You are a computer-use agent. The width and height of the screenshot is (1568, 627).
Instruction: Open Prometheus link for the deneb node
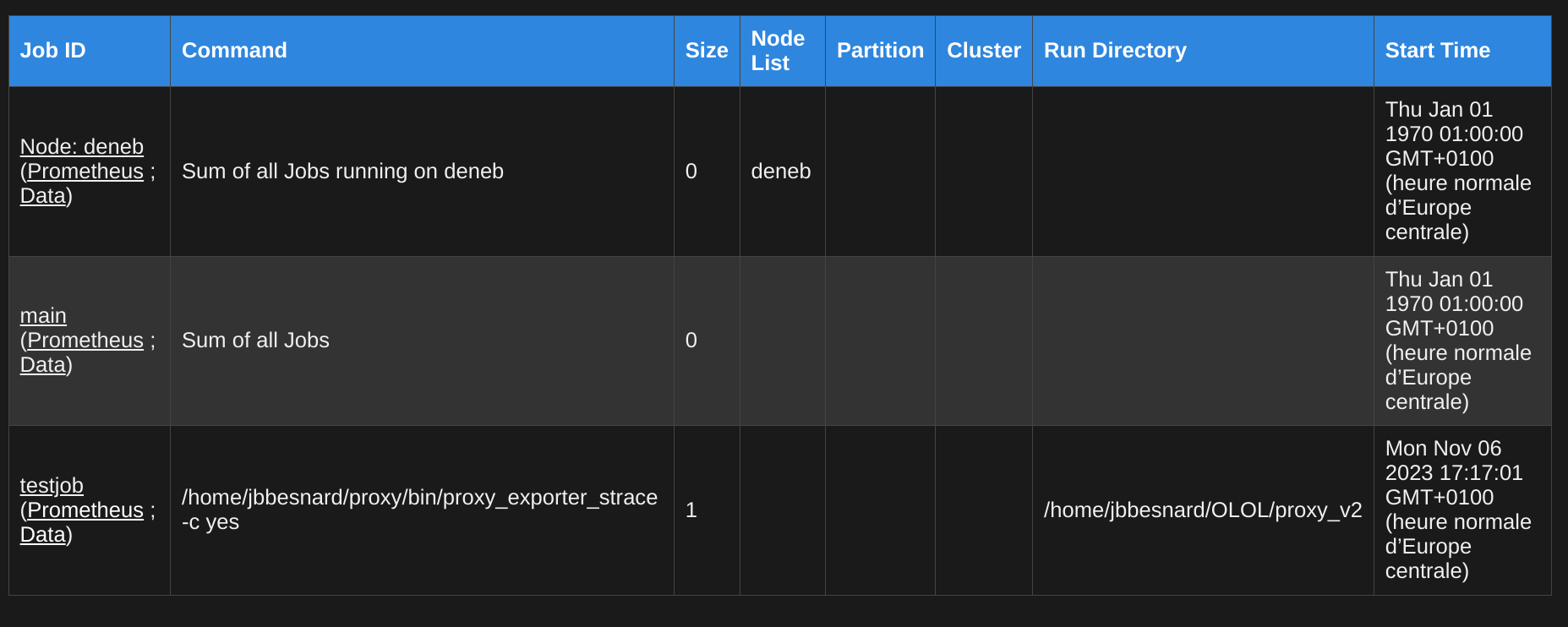(85, 171)
